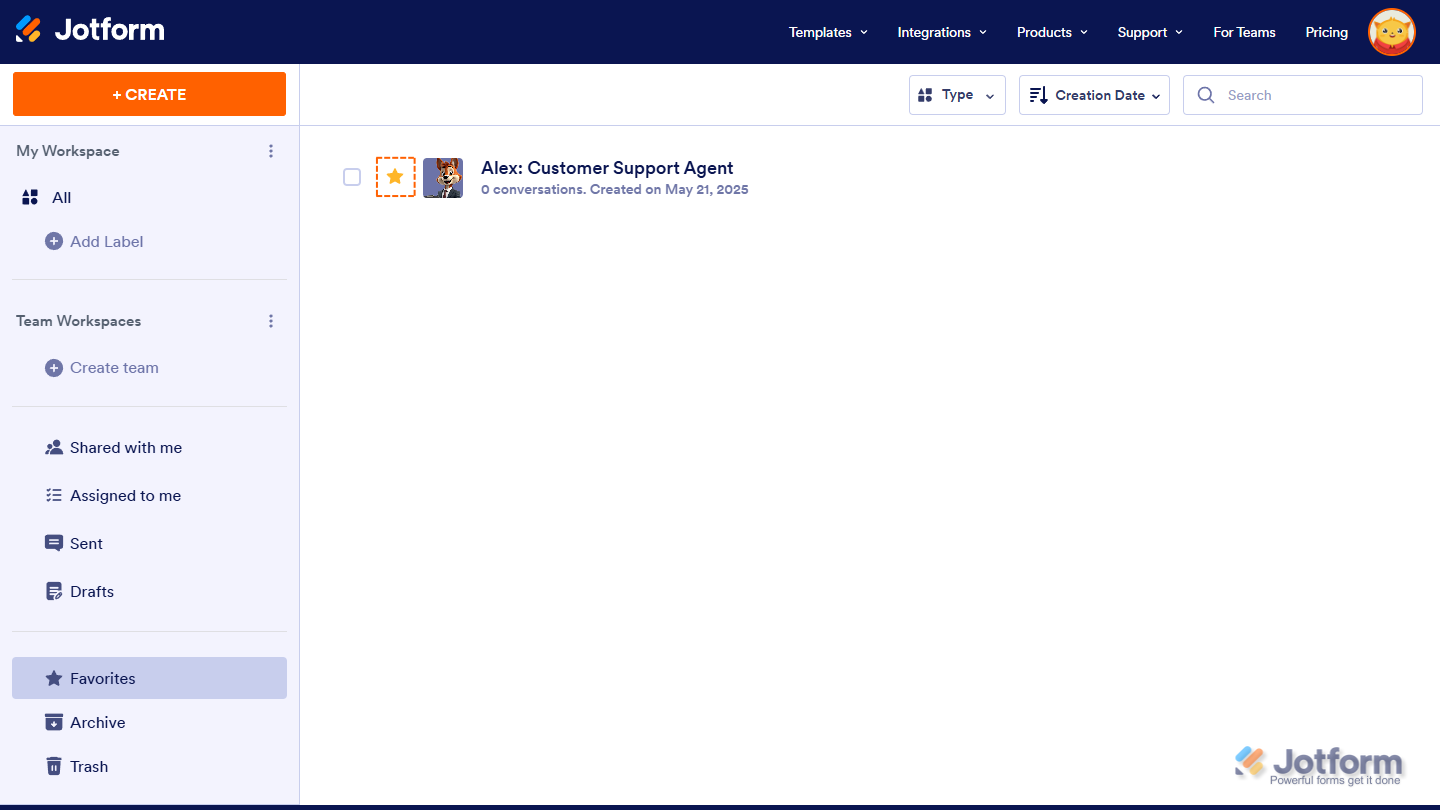The image size is (1440, 810).
Task: Open the Support menu
Action: tap(1149, 32)
